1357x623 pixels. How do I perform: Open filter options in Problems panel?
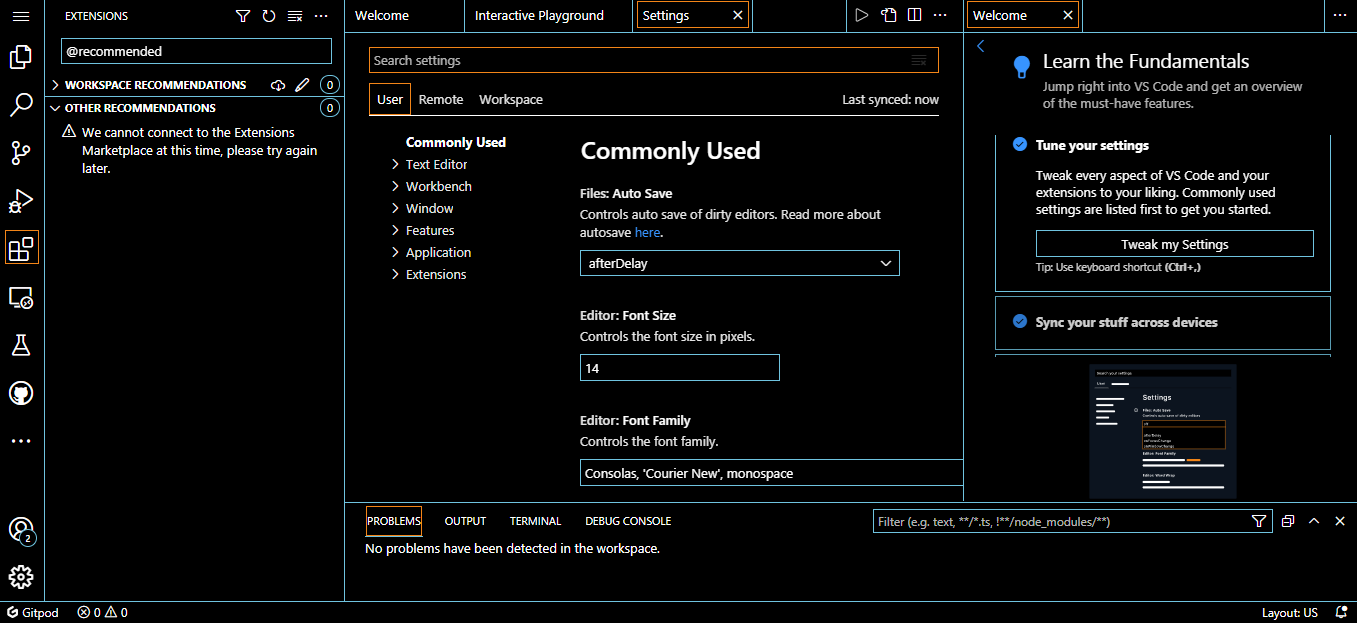(1259, 521)
